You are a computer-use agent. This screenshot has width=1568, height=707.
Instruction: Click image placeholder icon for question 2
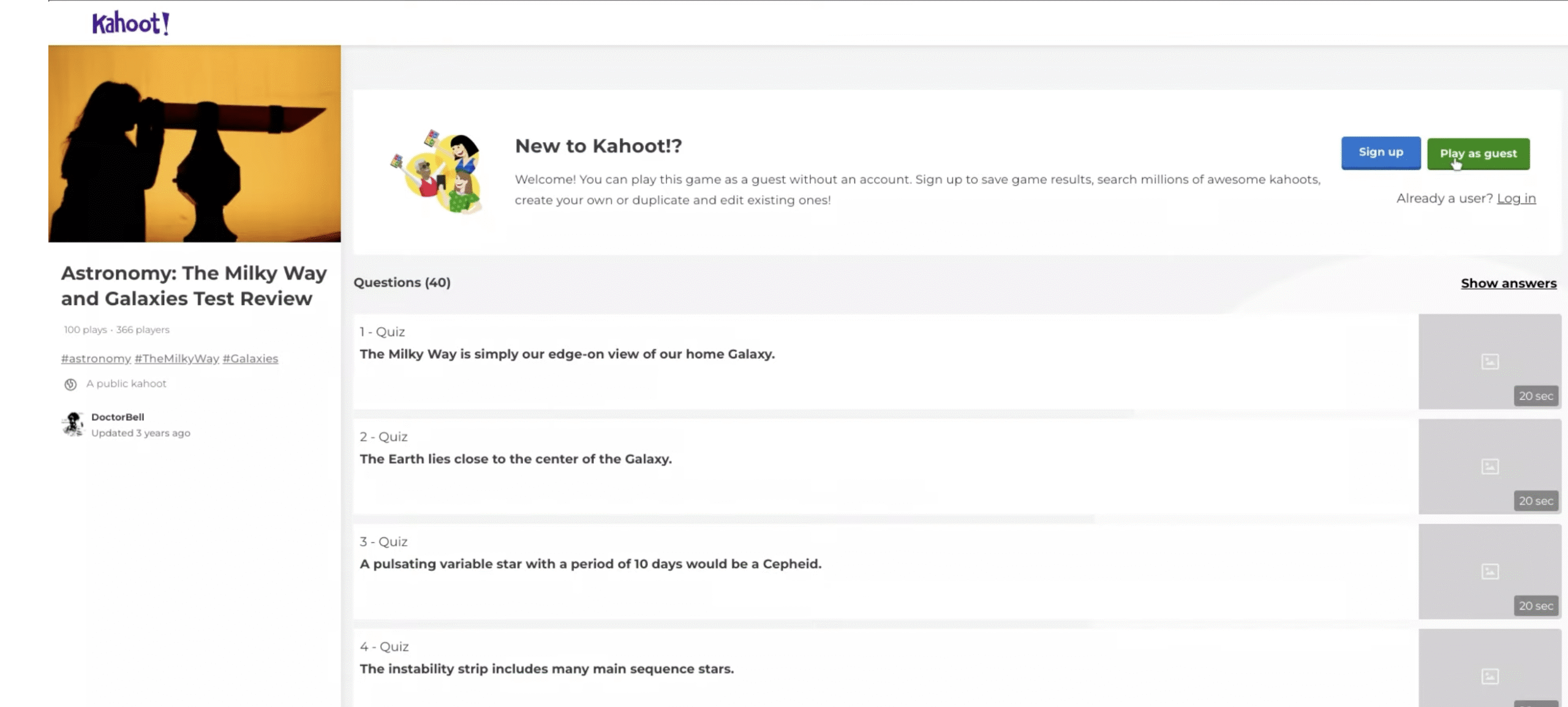click(1490, 466)
